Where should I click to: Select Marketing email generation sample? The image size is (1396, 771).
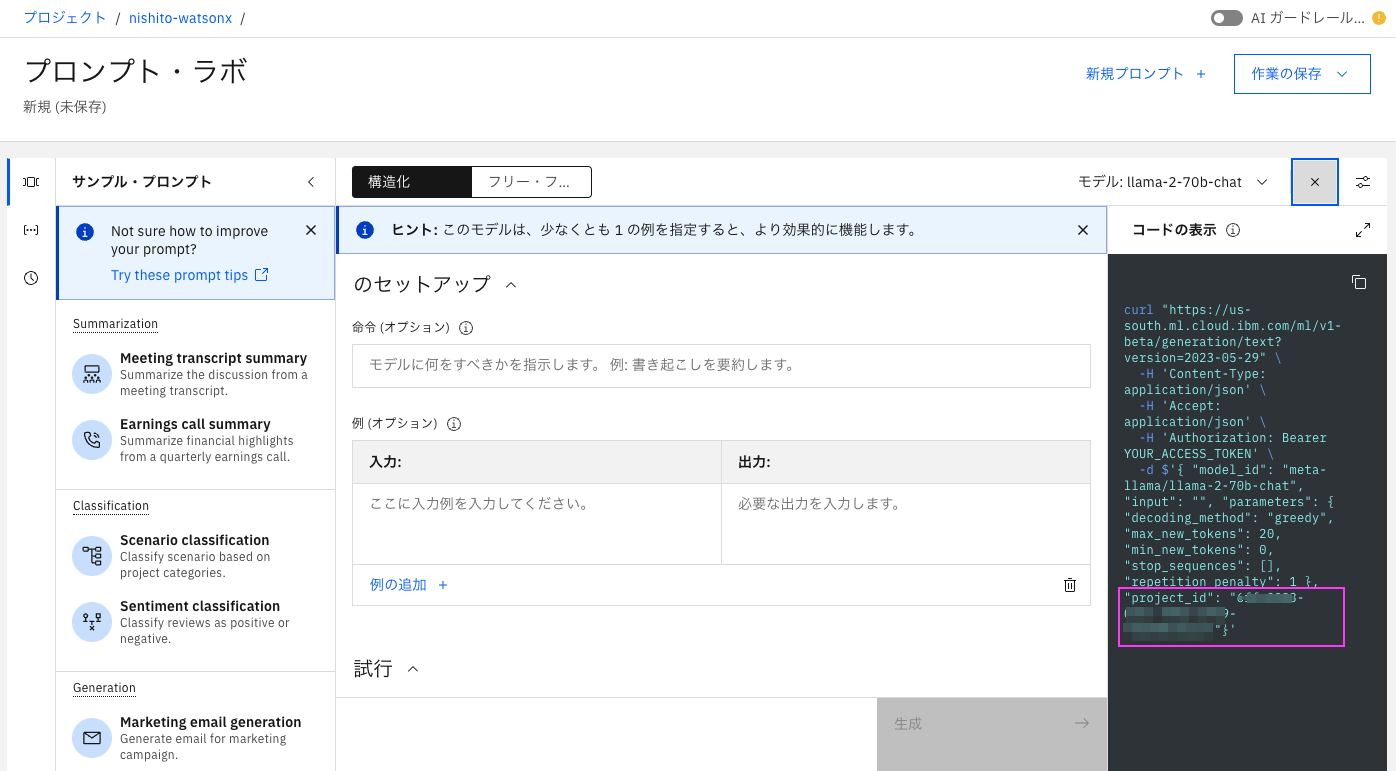195,738
